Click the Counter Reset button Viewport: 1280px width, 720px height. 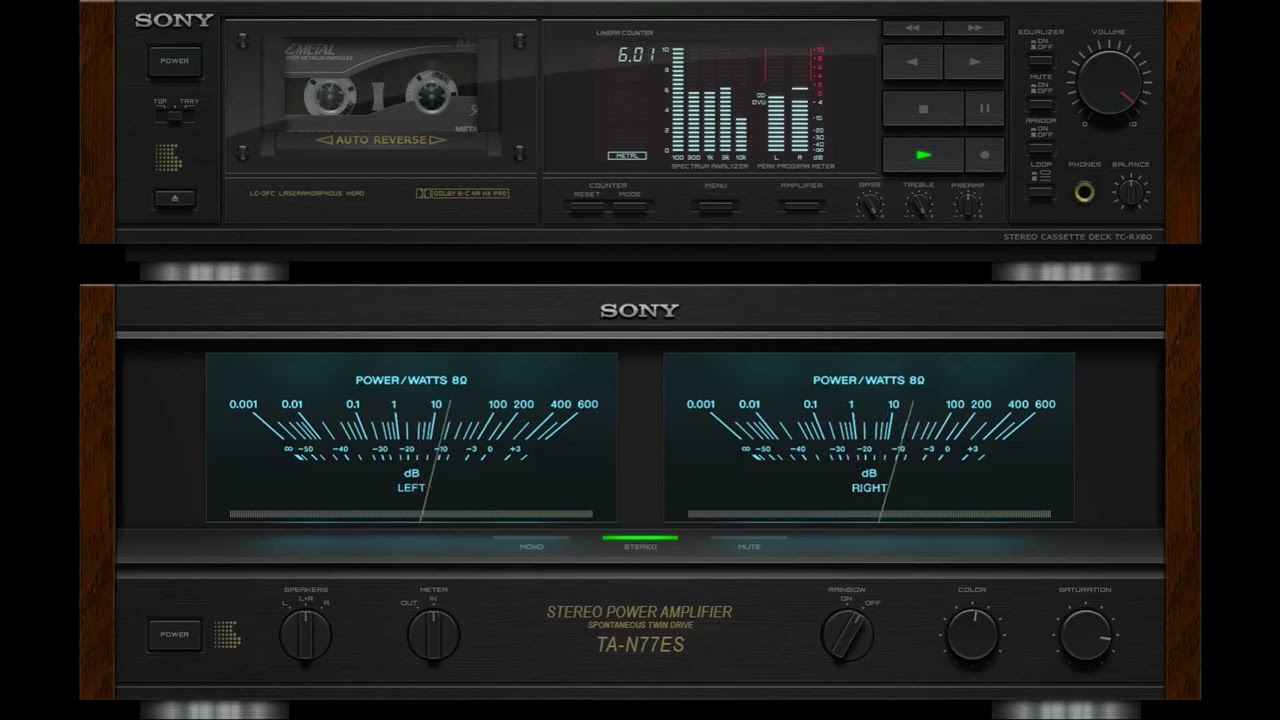[x=587, y=207]
